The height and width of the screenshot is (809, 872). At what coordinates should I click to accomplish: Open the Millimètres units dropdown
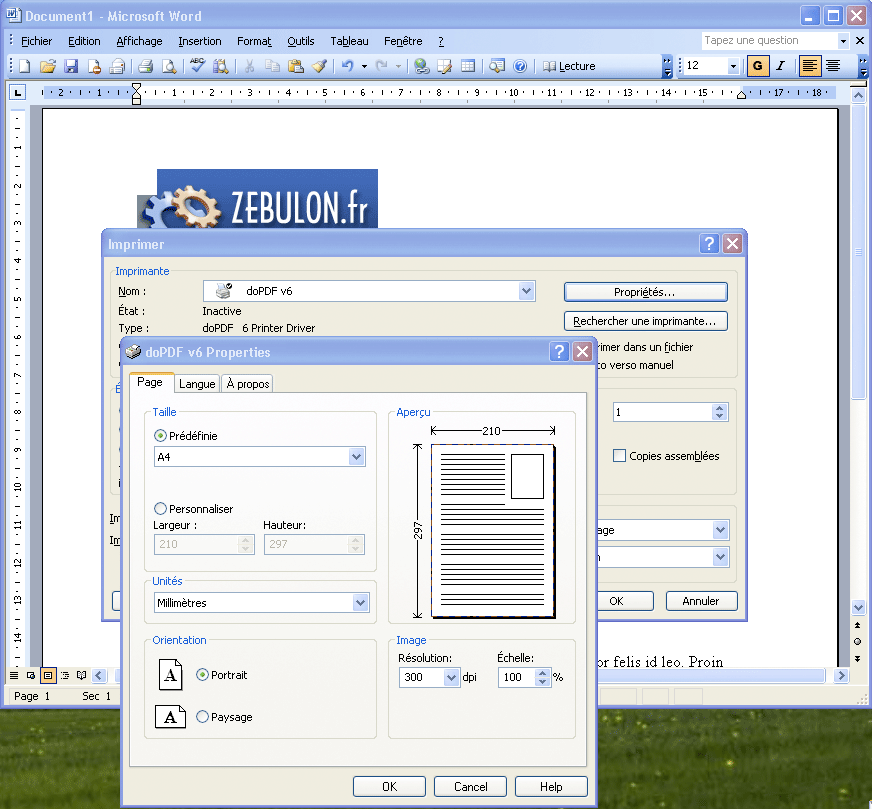360,603
